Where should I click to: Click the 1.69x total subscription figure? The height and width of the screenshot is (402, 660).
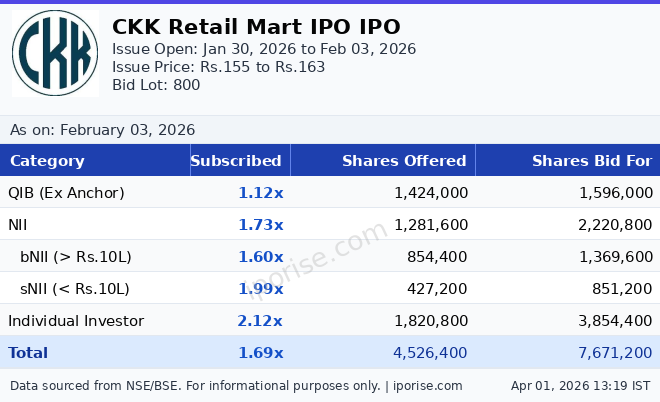coord(260,353)
